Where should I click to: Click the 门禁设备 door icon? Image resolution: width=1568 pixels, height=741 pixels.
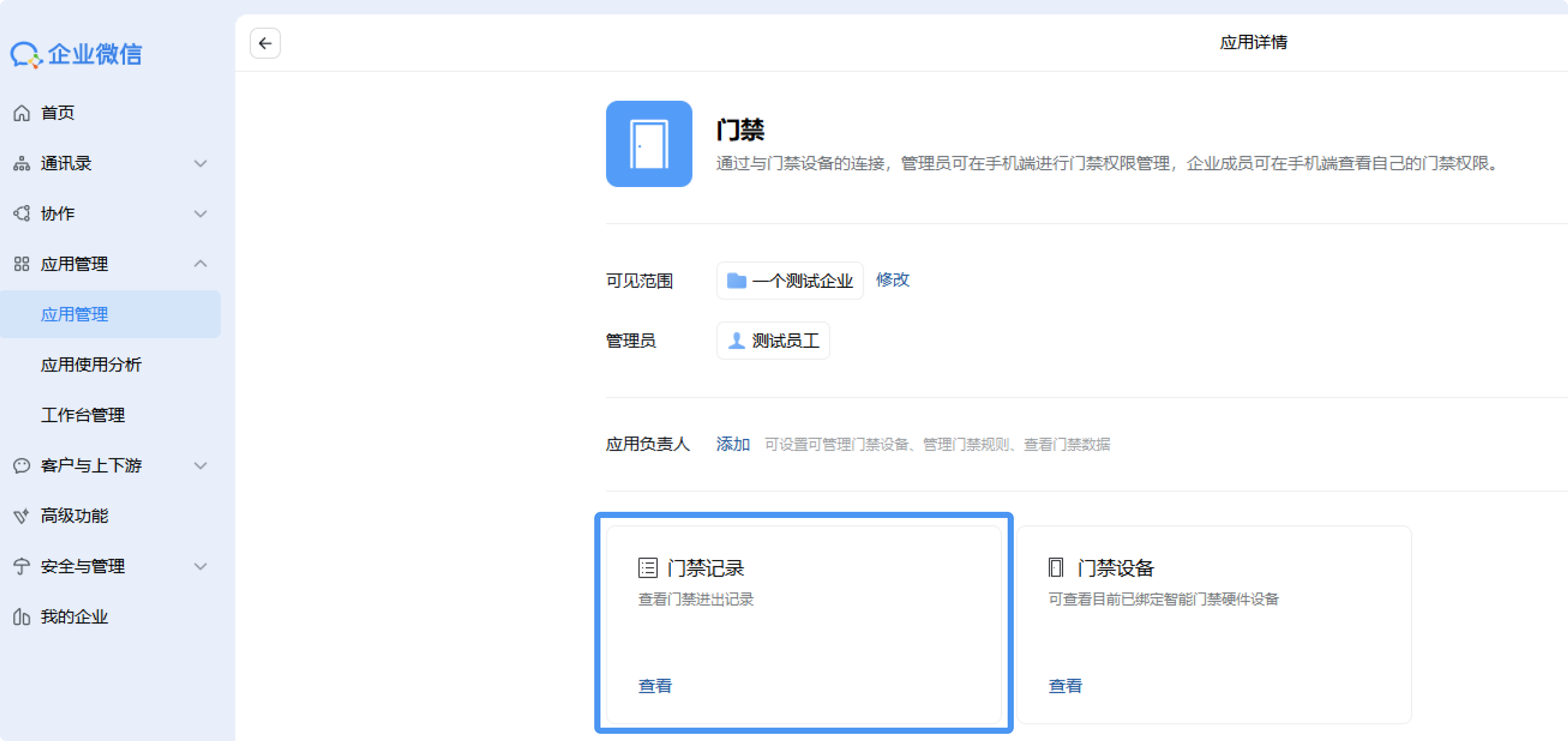coord(1056,568)
